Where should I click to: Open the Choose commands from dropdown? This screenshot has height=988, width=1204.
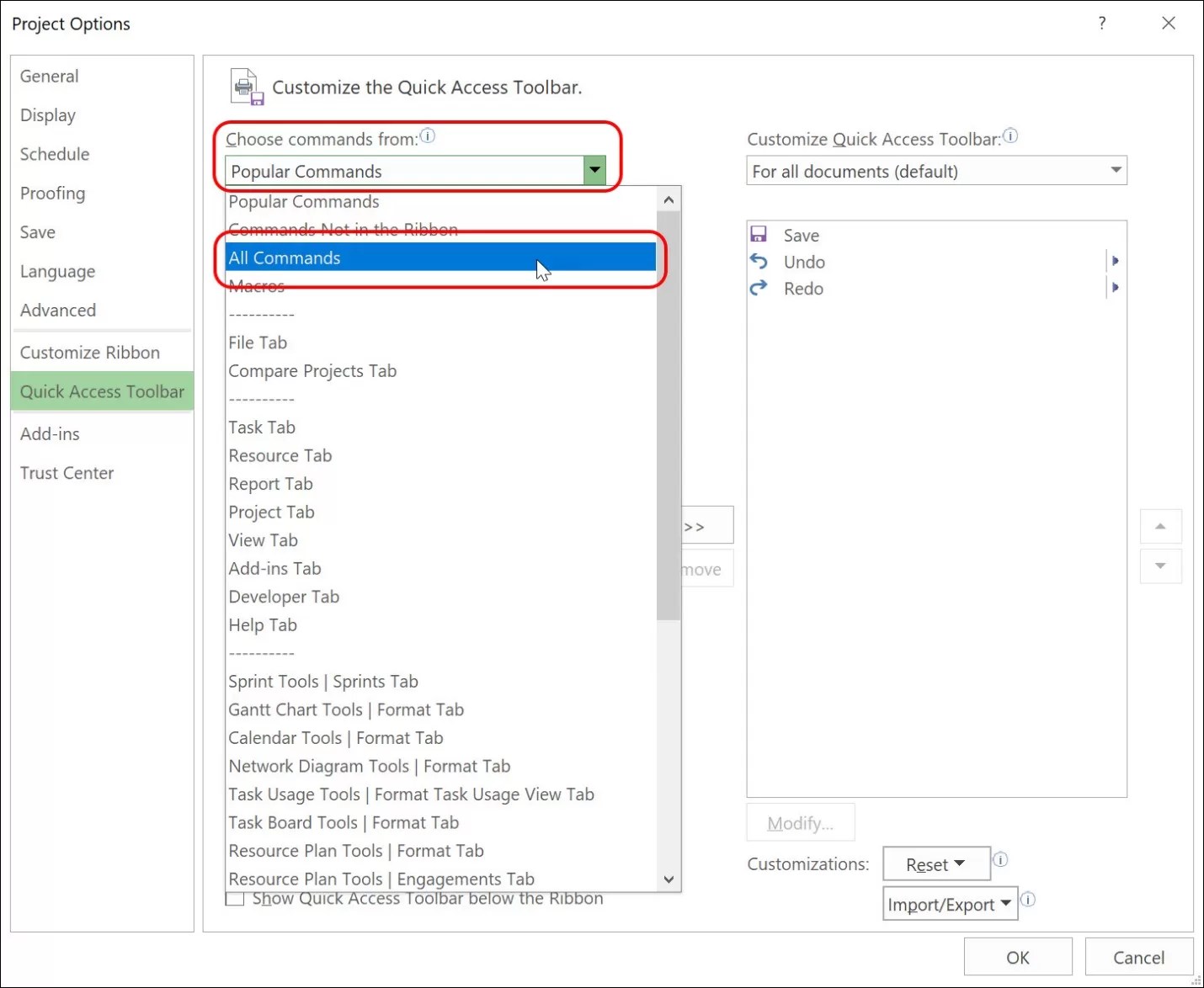click(594, 170)
